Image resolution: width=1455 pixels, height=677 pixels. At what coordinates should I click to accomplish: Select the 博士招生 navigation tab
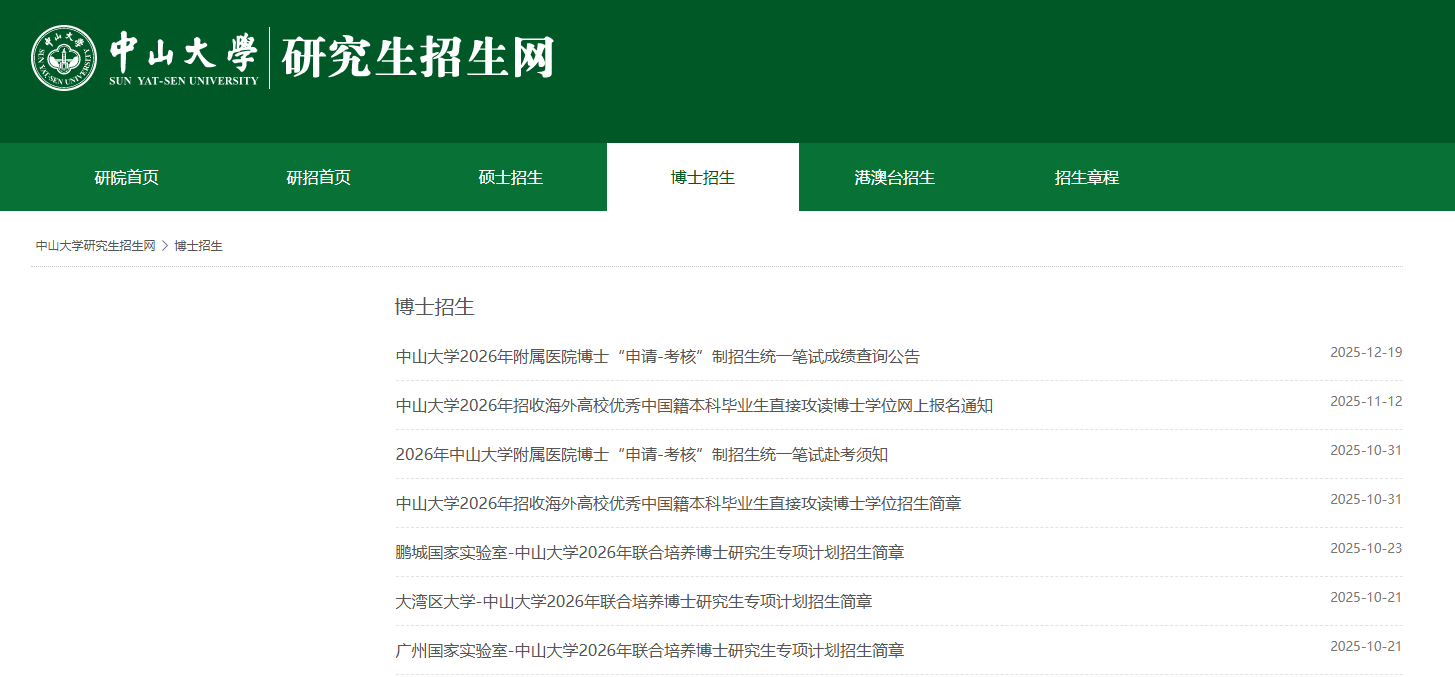[x=703, y=178]
